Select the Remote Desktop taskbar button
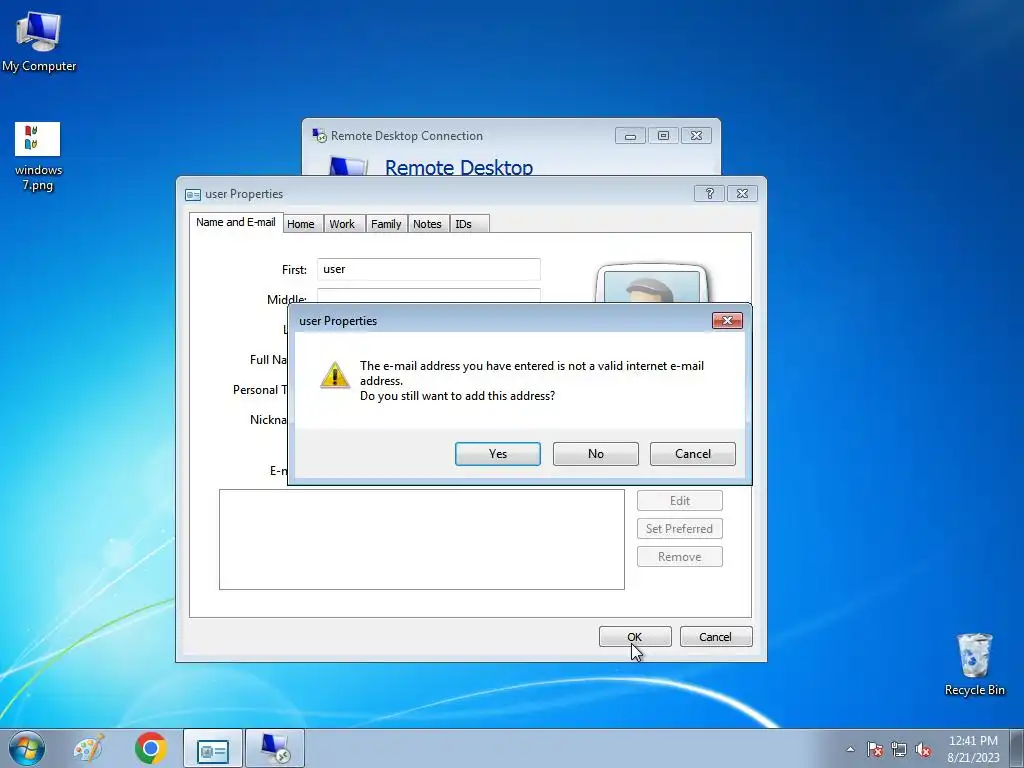The width and height of the screenshot is (1024, 768). 275,748
